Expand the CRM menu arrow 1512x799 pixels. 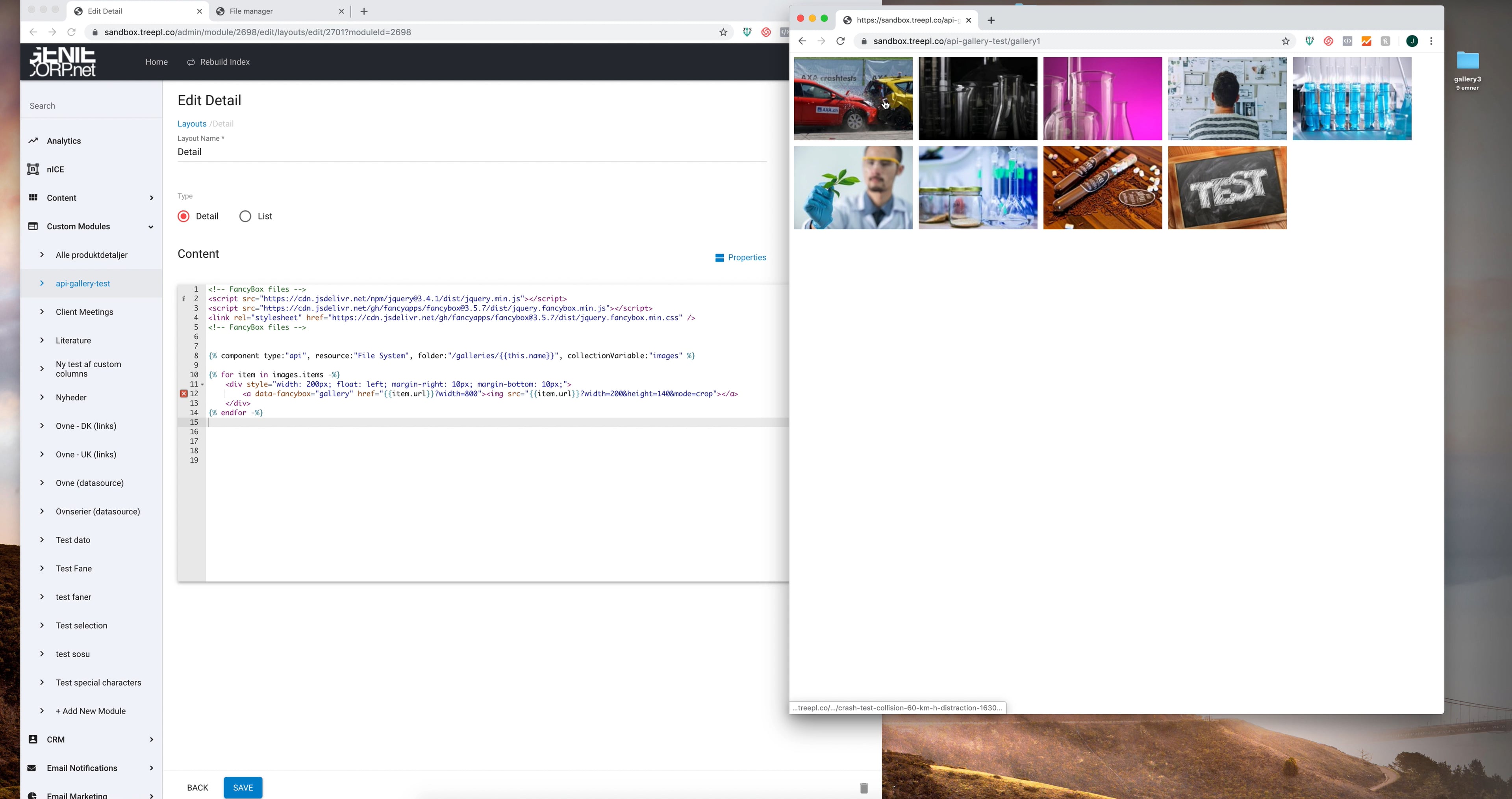[151, 740]
